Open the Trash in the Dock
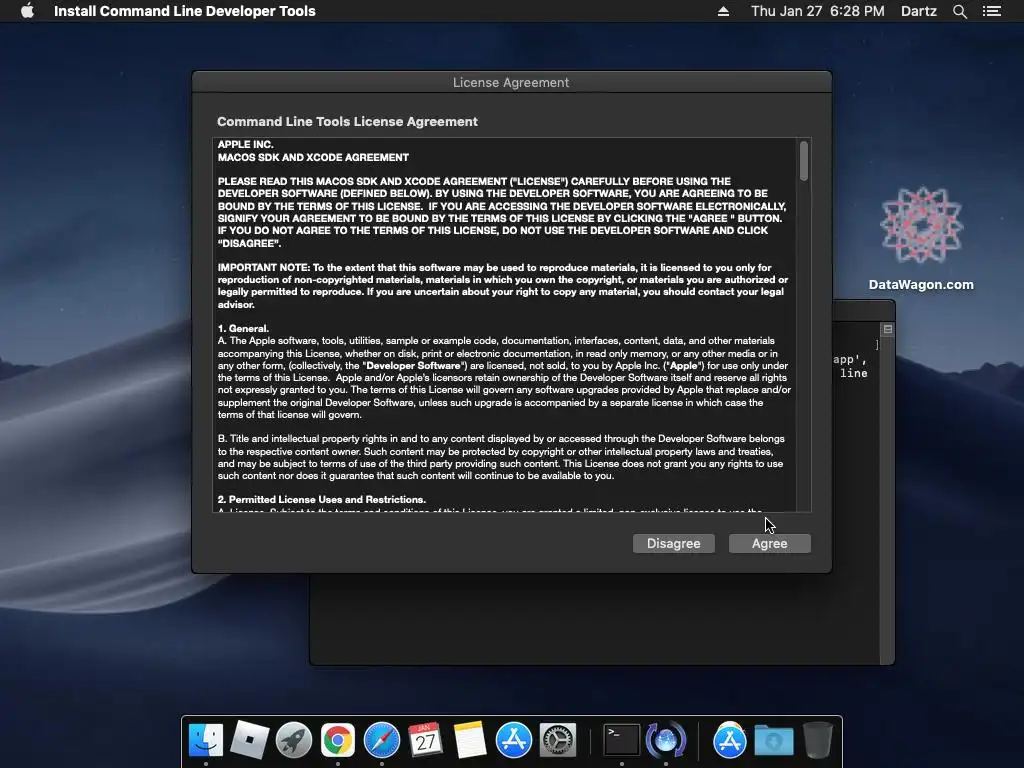This screenshot has height=768, width=1024. coord(817,740)
